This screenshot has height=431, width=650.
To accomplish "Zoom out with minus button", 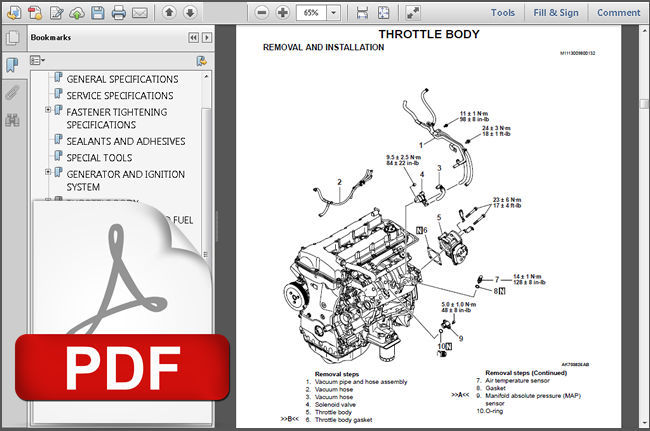I will (262, 13).
